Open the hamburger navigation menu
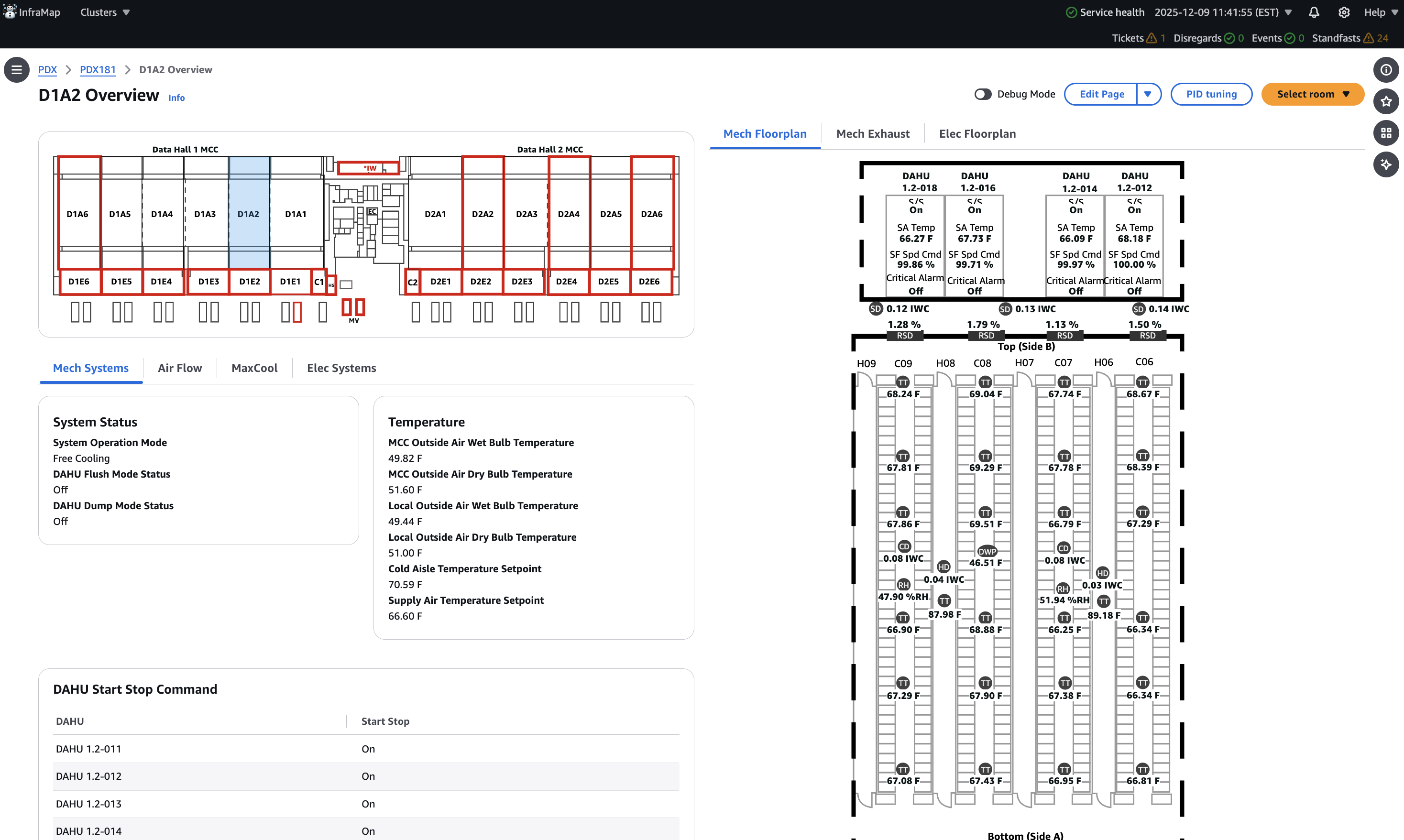 [16, 70]
